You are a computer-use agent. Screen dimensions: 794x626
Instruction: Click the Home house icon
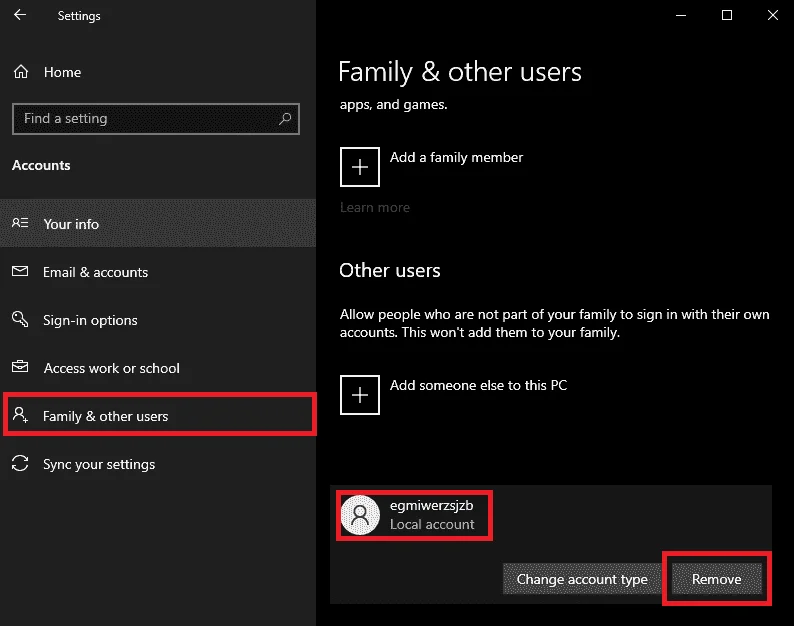21,72
